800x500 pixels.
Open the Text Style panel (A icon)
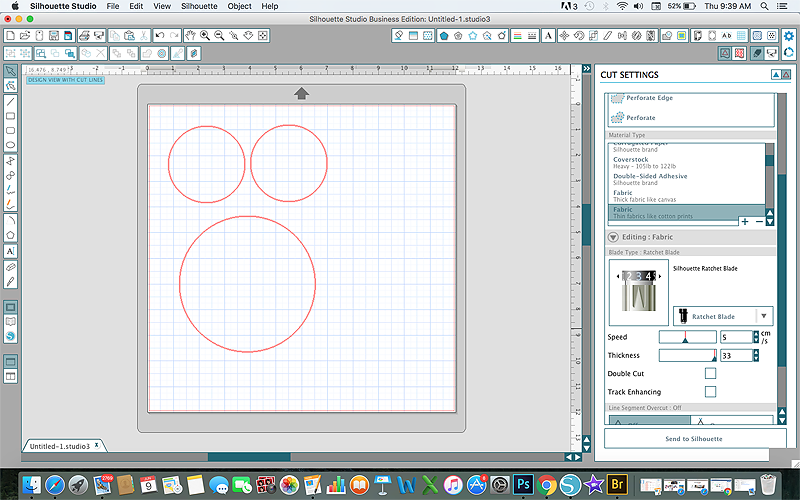548,36
